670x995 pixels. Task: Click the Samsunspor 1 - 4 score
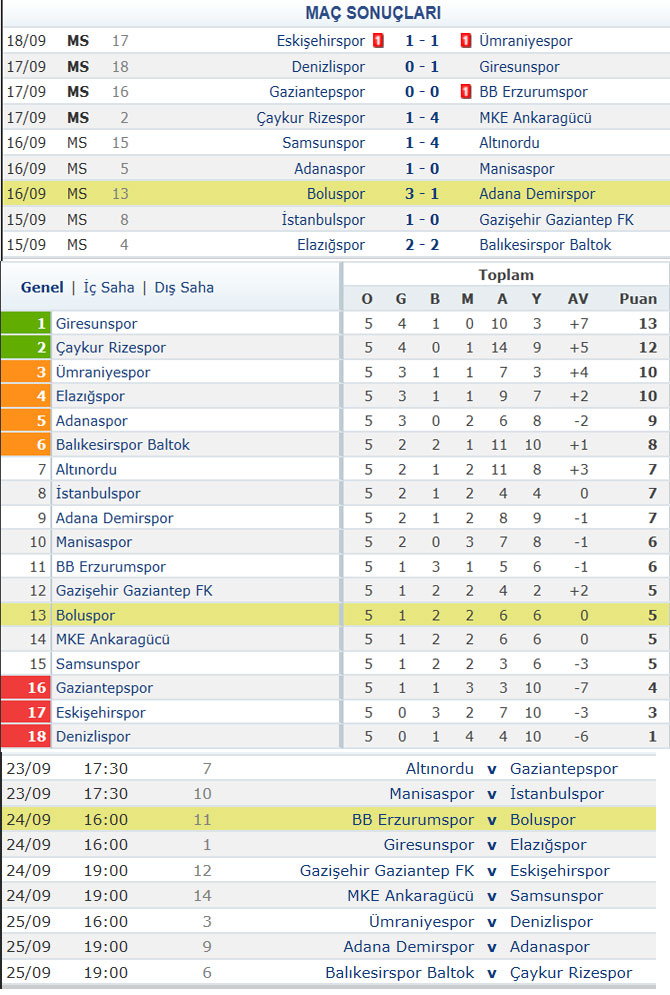422,143
